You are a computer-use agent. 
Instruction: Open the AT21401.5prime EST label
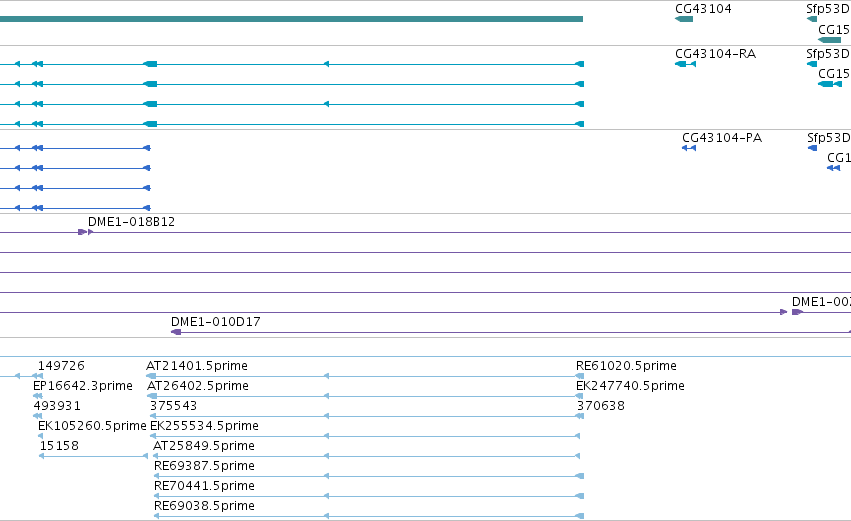(197, 366)
